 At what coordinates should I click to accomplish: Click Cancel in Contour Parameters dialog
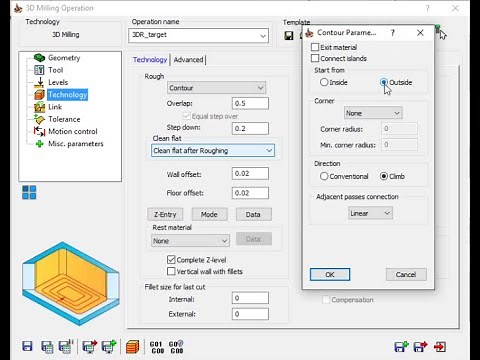(406, 274)
